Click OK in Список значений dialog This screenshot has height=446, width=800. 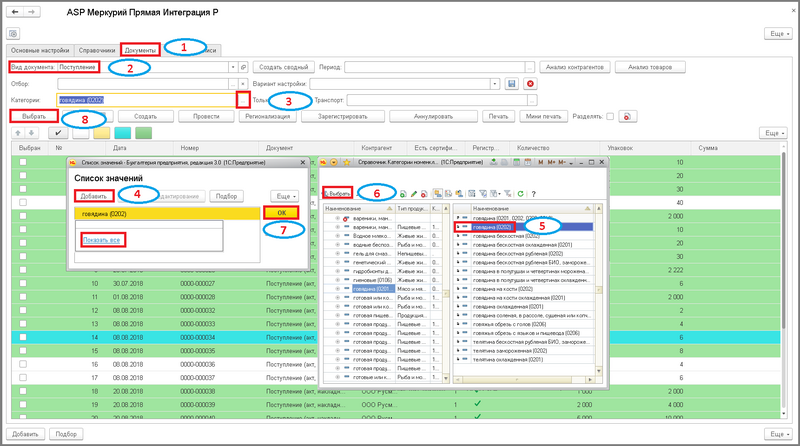pyautogui.click(x=281, y=213)
